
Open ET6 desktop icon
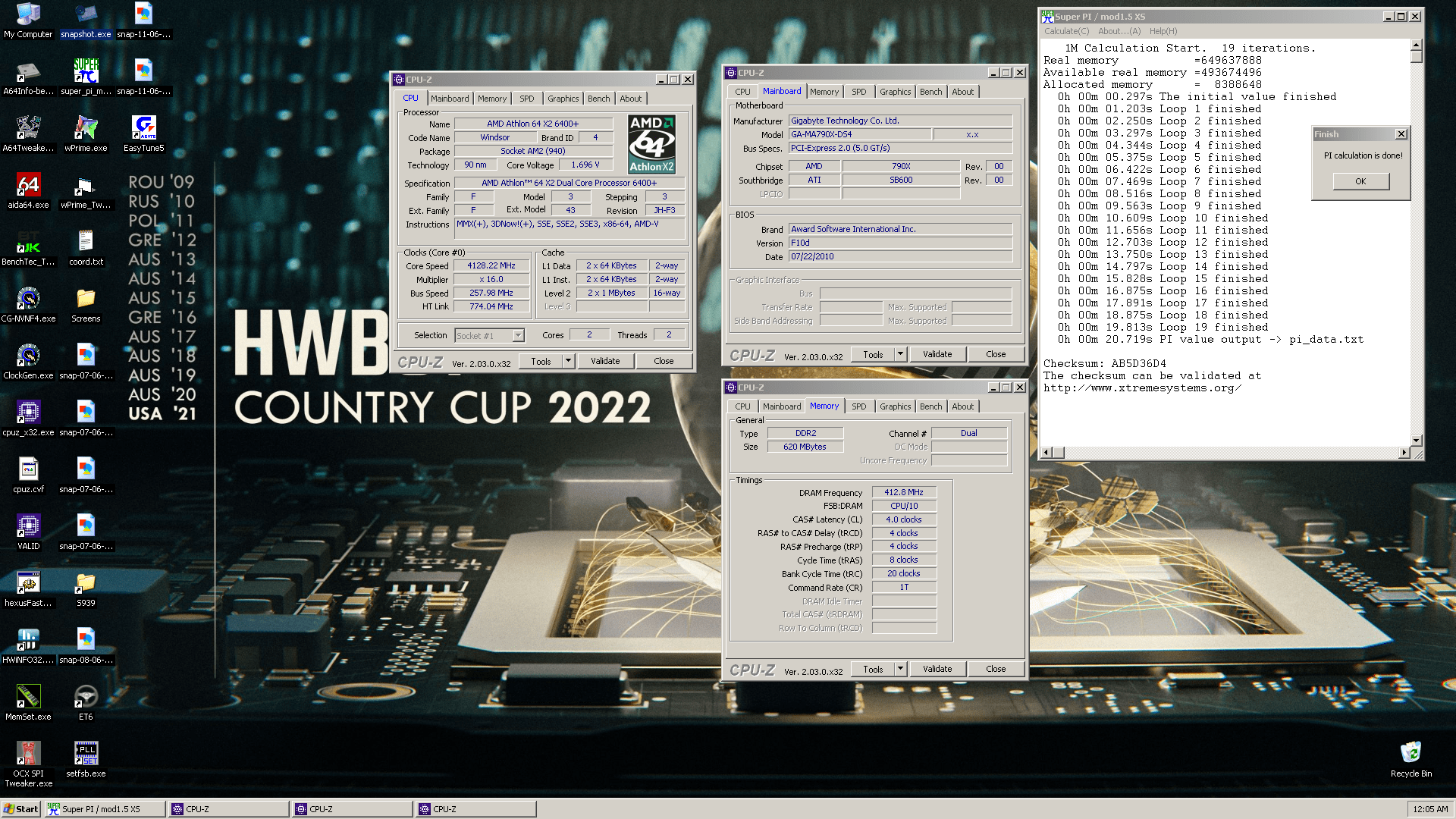(x=86, y=703)
